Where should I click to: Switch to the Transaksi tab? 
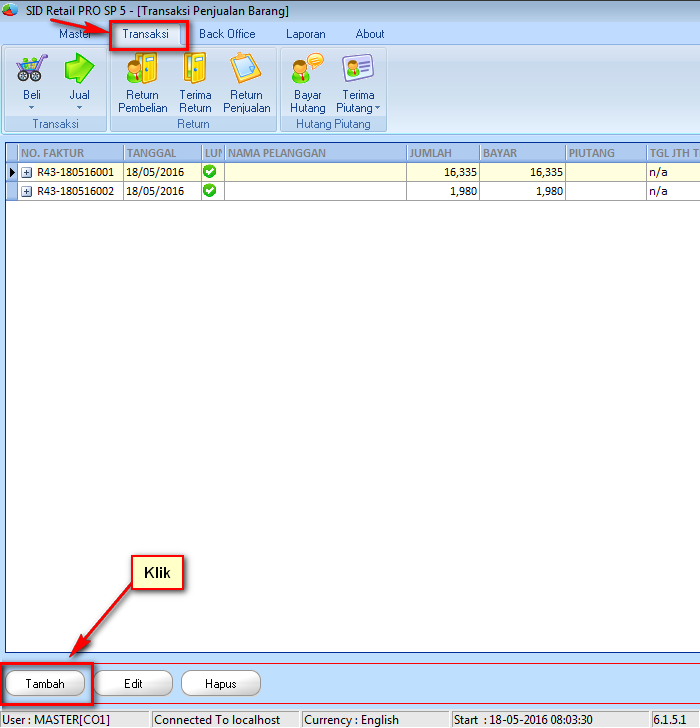click(145, 34)
